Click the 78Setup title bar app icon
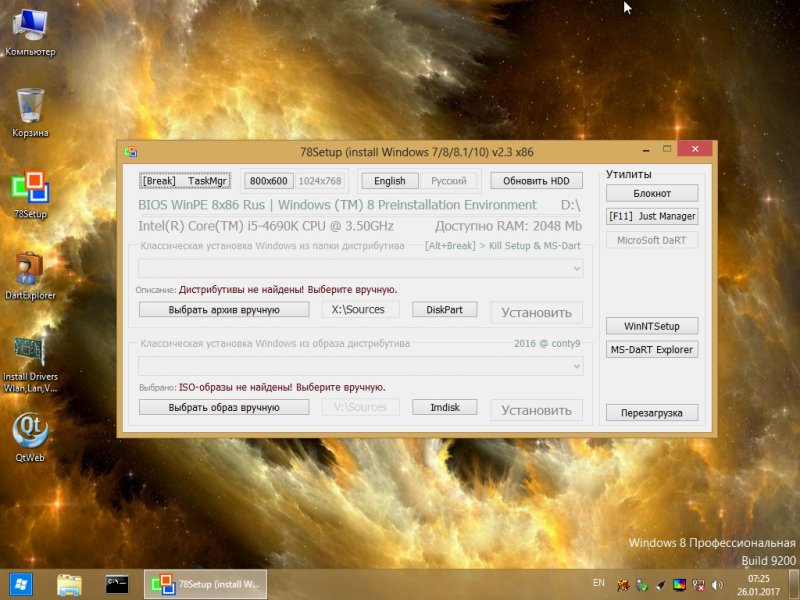Viewport: 800px width, 600px height. (131, 152)
